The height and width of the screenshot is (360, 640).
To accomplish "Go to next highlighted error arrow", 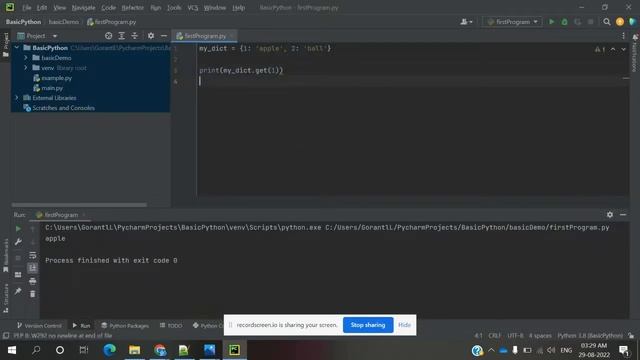I will pyautogui.click(x=623, y=49).
